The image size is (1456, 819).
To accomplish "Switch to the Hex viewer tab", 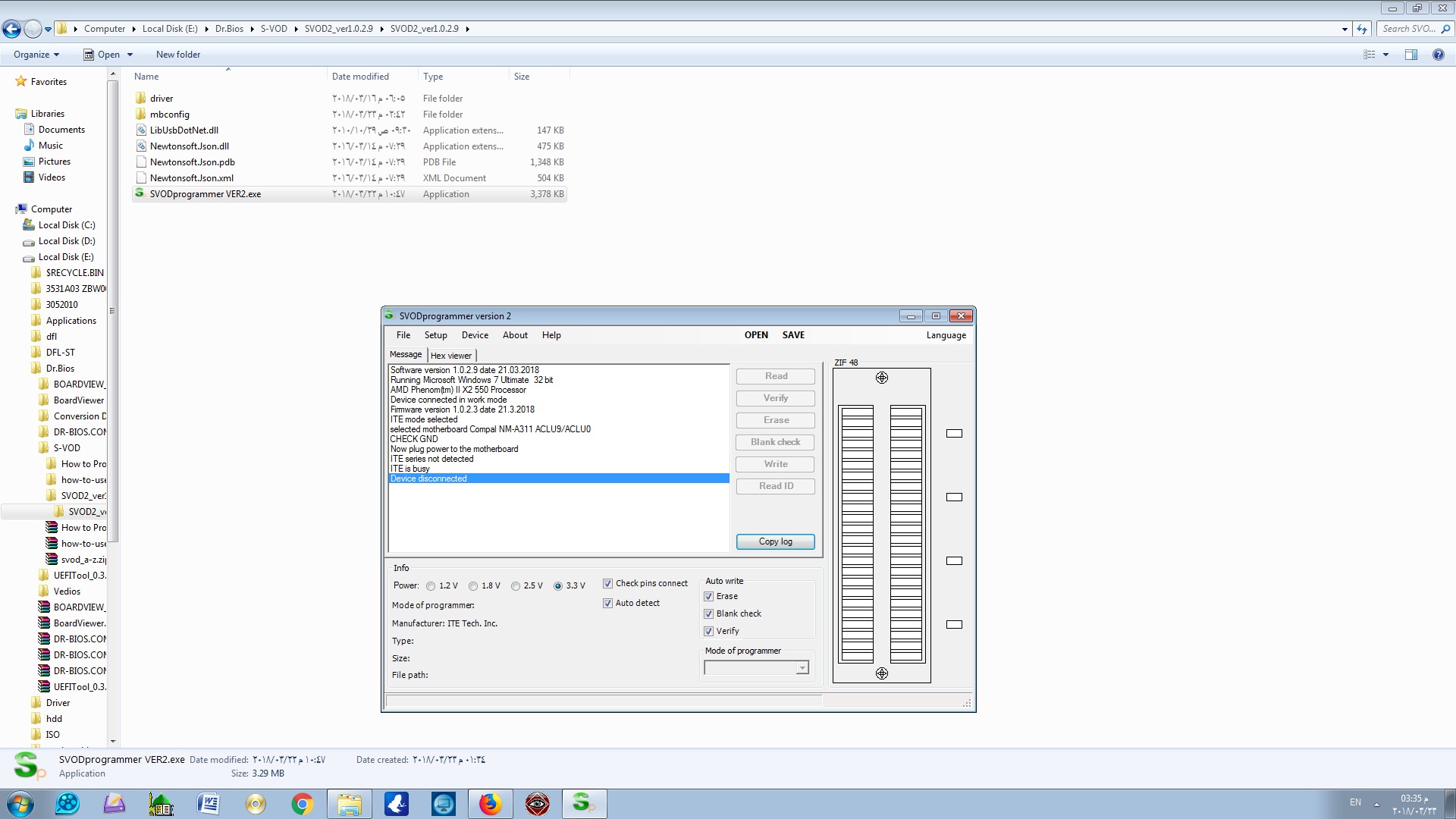I will (x=451, y=356).
